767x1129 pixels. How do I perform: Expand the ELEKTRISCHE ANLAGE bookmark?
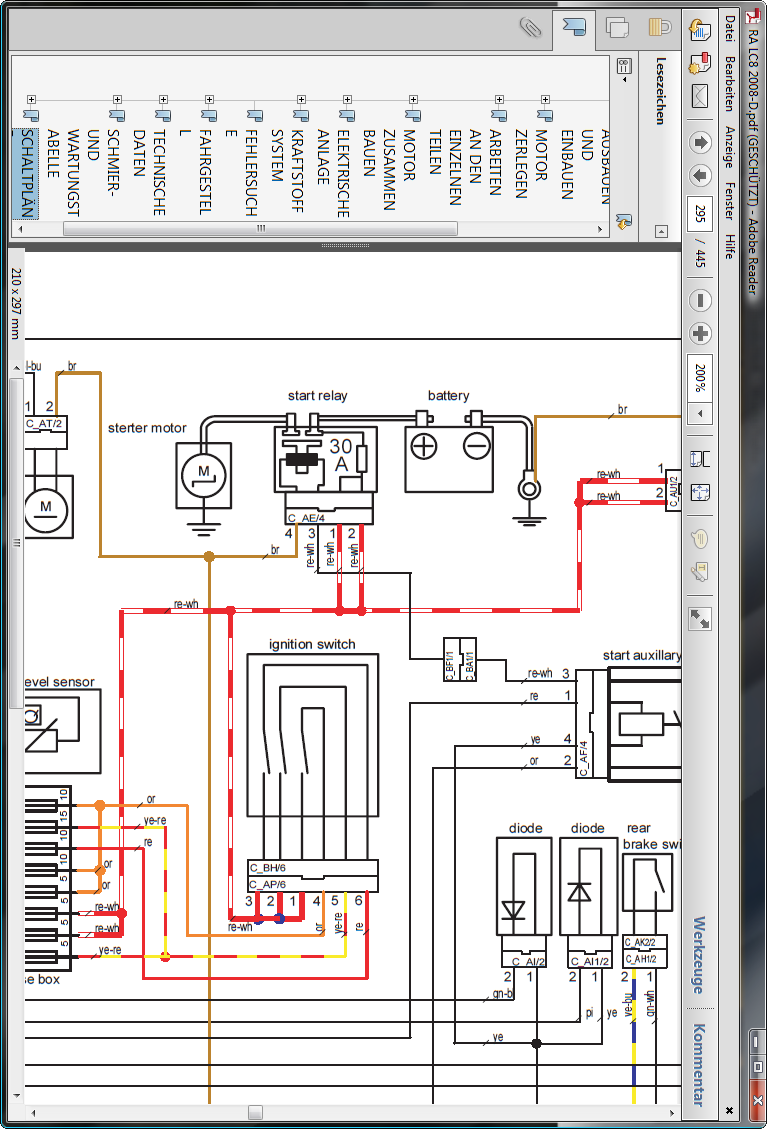(346, 99)
